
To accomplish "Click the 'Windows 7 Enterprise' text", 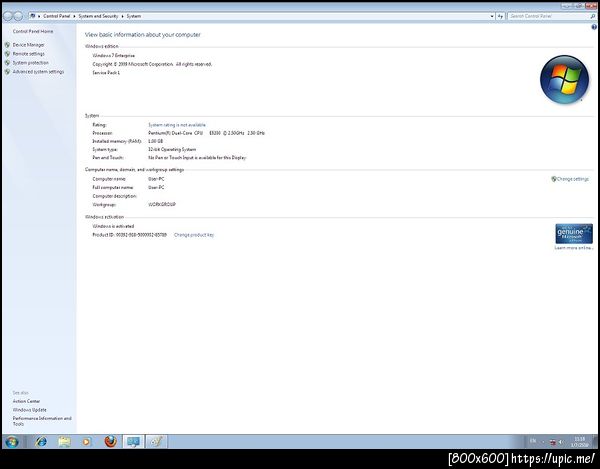I will click(114, 55).
